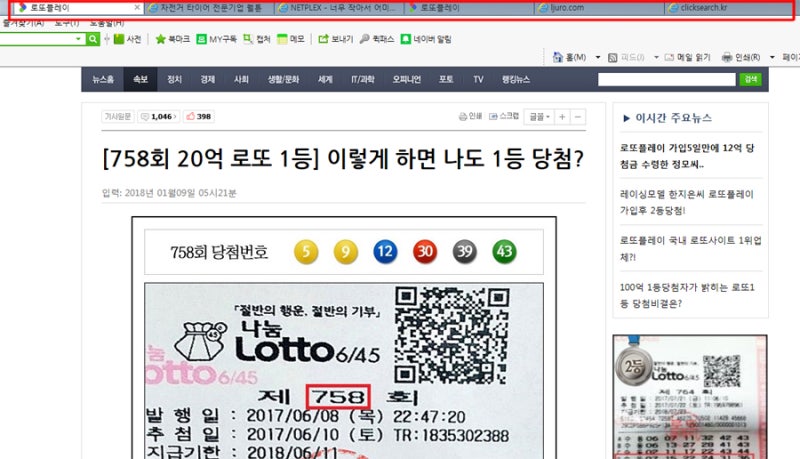
Task: Click the comment count 1,046 button
Action: (159, 116)
